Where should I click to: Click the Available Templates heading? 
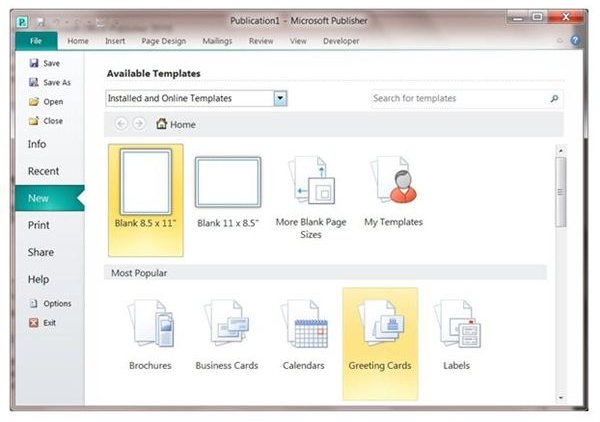click(153, 73)
